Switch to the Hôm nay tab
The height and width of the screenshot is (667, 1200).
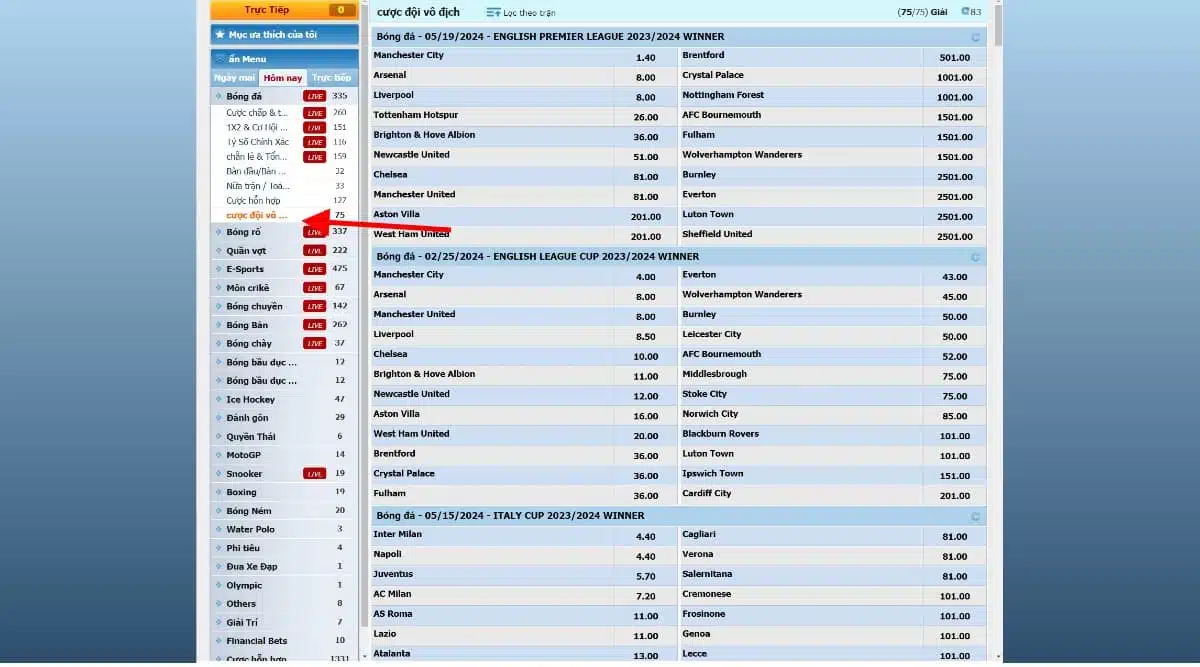tap(283, 78)
